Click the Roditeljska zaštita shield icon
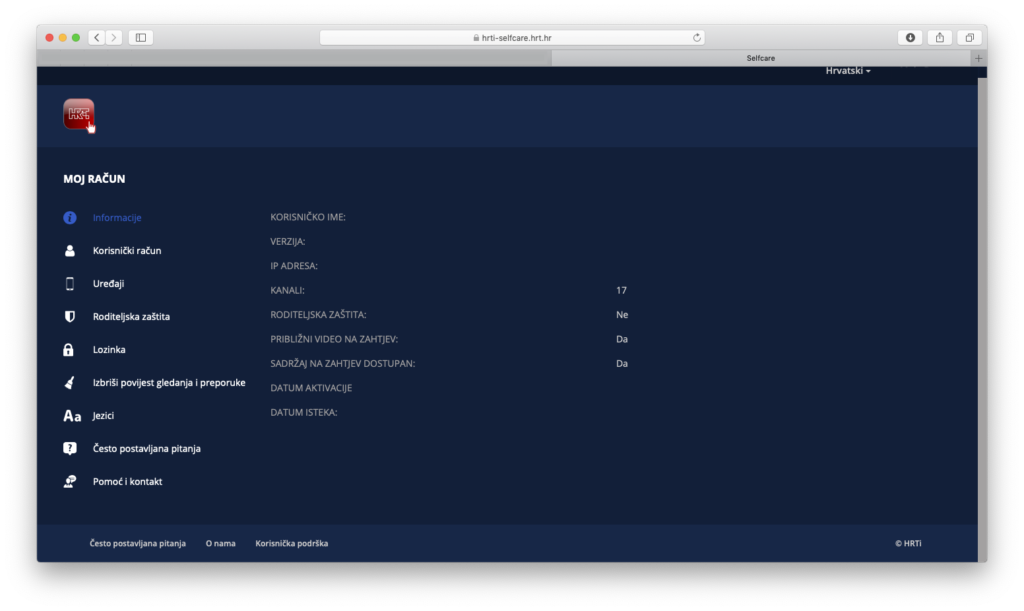This screenshot has height=611, width=1024. 69,317
